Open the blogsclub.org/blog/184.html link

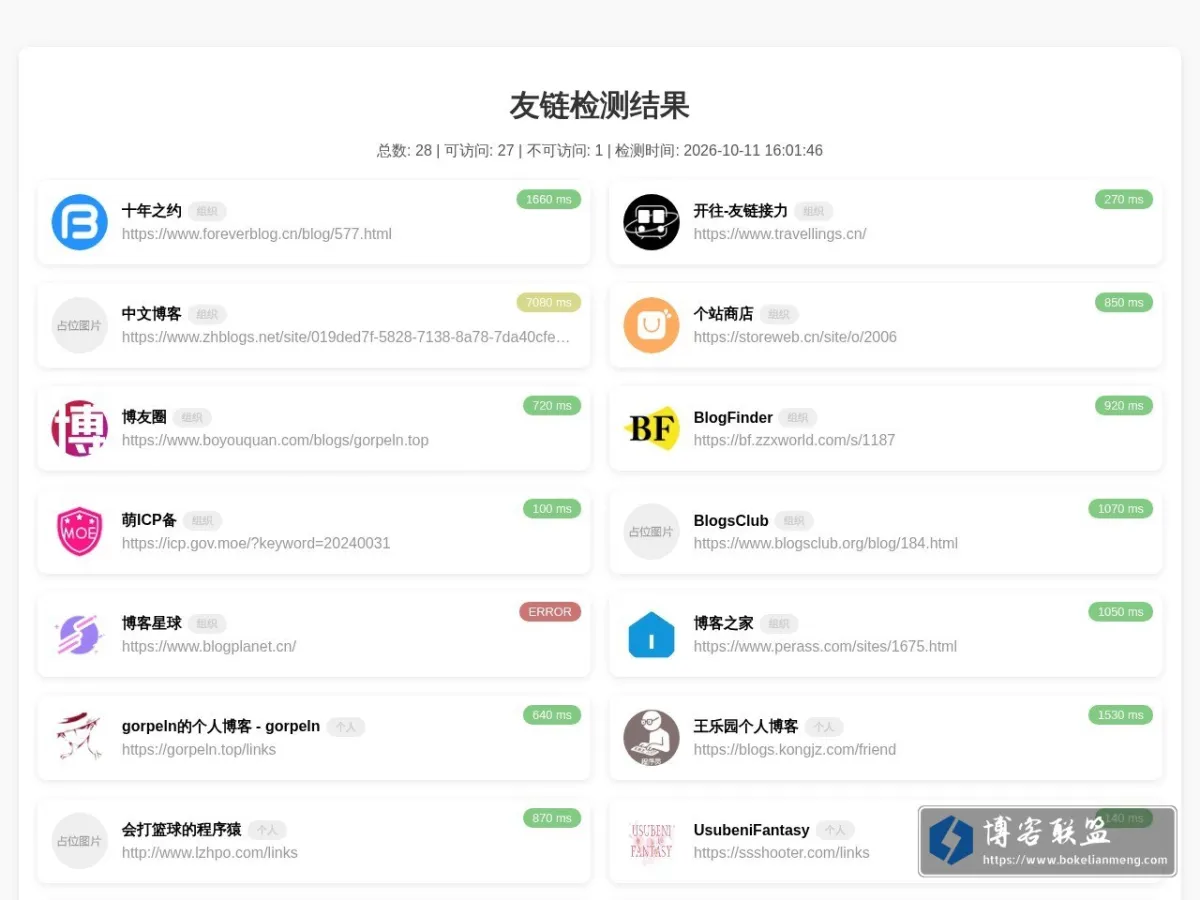826,543
